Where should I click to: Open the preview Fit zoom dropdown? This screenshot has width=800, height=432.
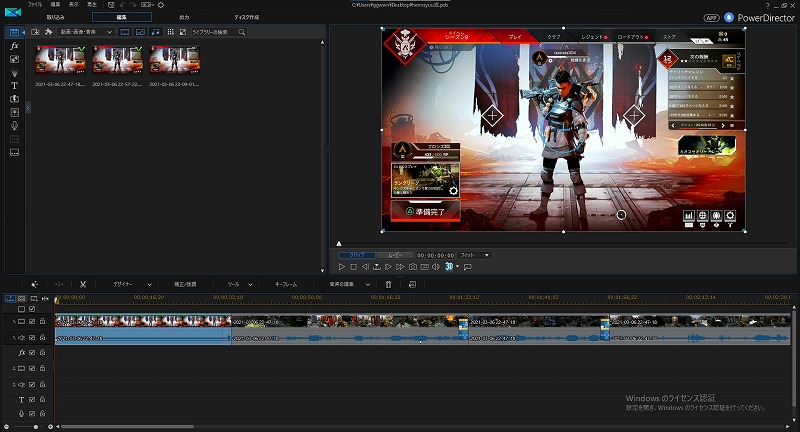475,255
